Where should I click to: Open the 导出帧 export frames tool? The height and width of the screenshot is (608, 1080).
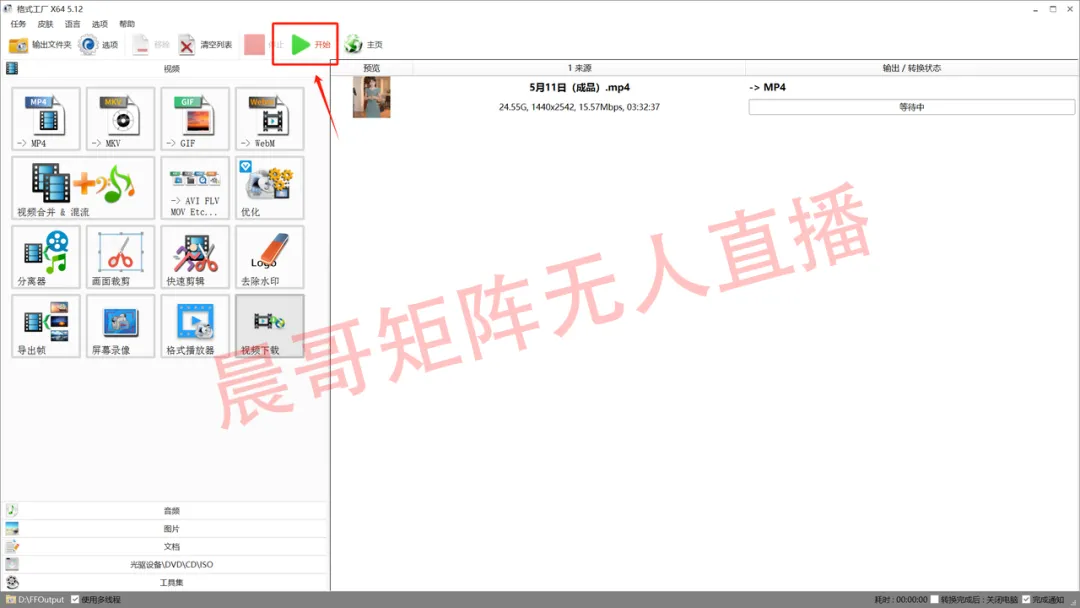46,326
